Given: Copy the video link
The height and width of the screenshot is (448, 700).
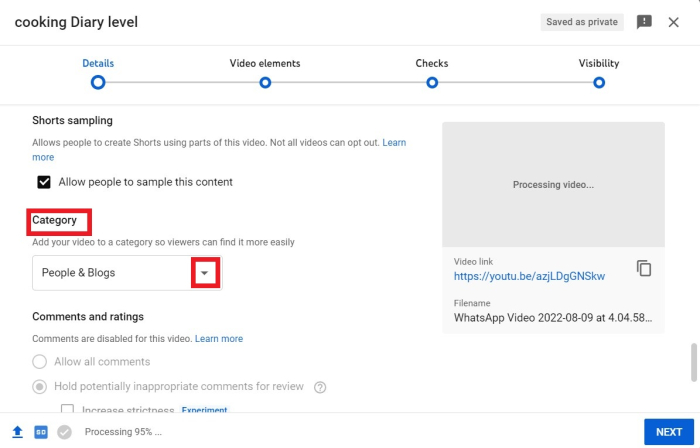Looking at the screenshot, I should (x=644, y=268).
